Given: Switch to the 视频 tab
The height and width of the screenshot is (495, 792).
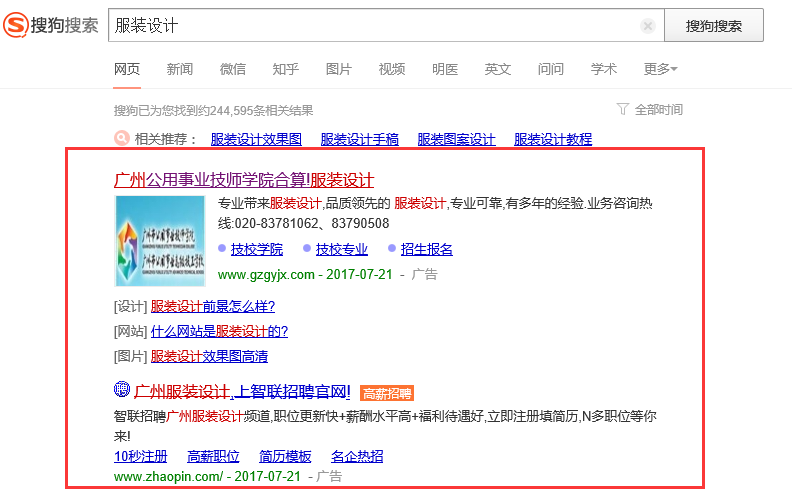Looking at the screenshot, I should pos(392,69).
